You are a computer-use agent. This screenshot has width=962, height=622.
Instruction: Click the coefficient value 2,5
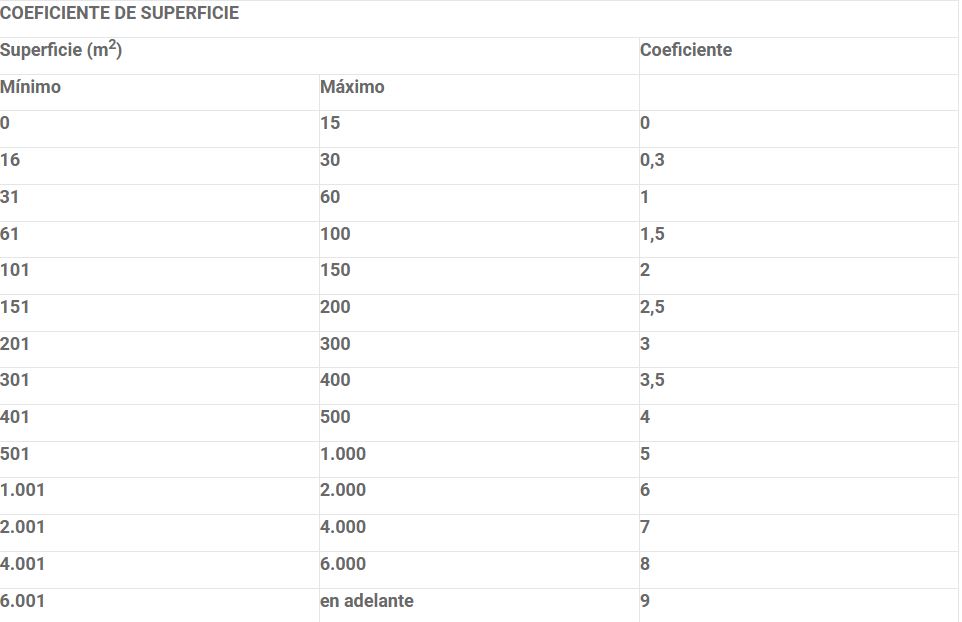point(652,307)
